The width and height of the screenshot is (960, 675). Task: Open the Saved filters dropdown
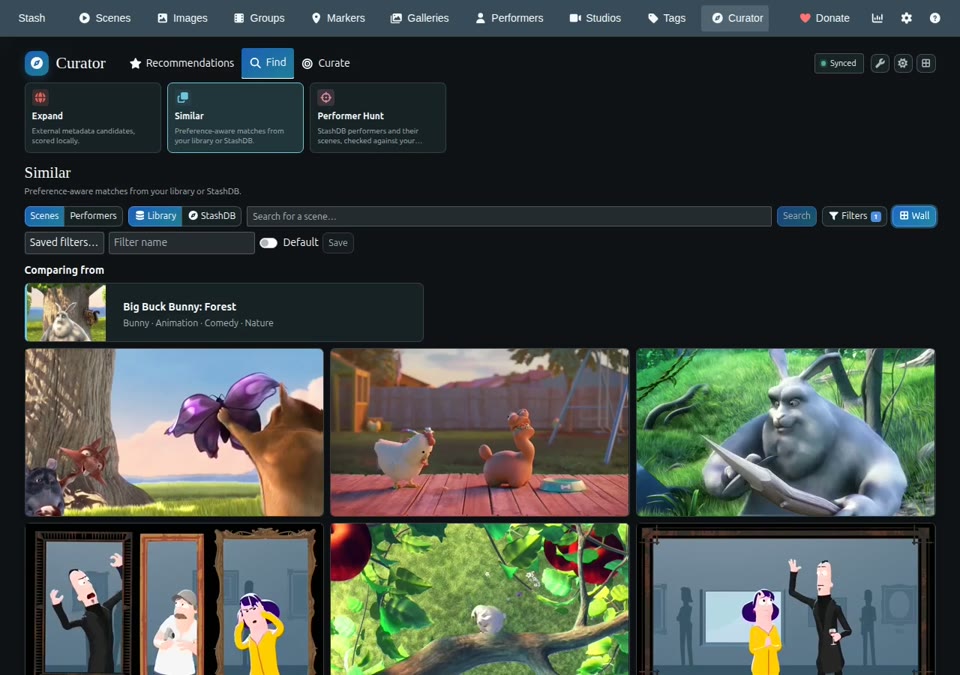click(x=64, y=243)
